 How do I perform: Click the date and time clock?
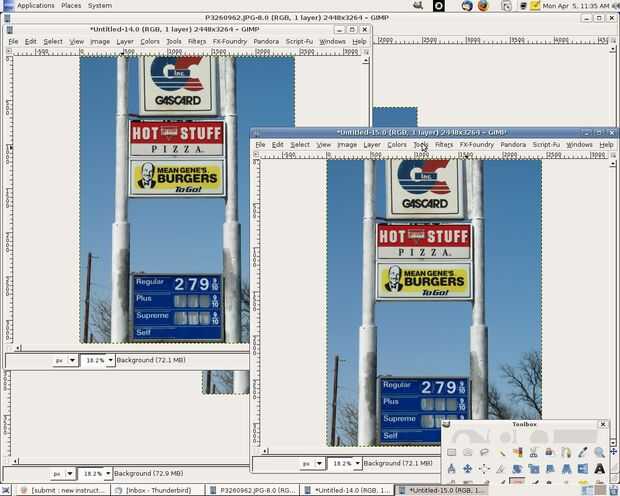point(576,6)
